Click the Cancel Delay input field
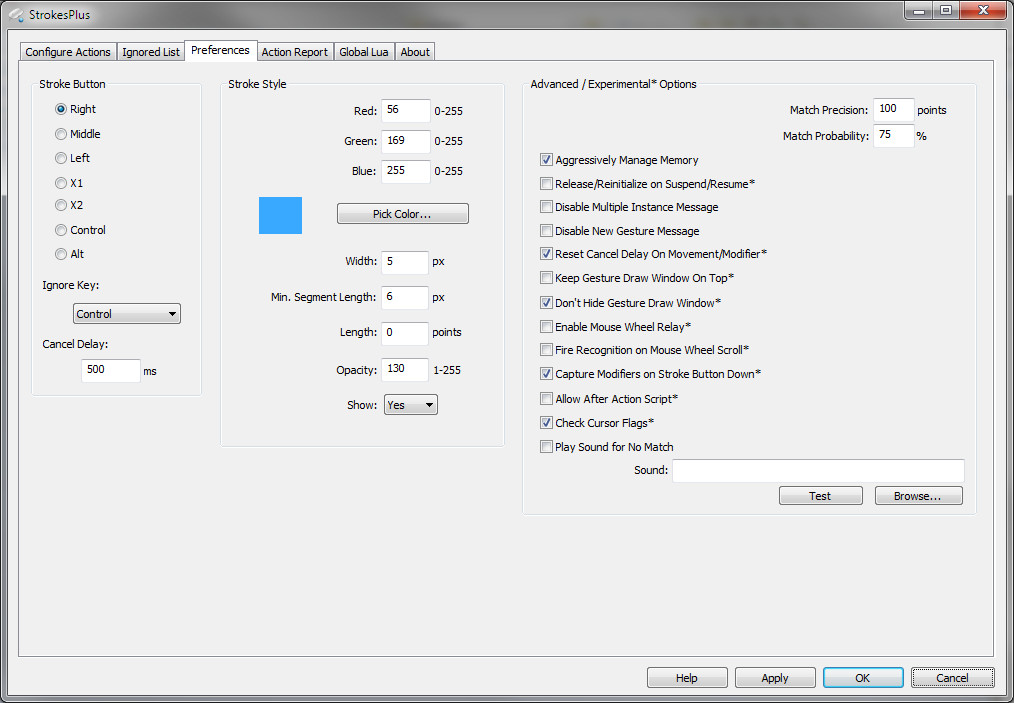Screen dimensions: 1014x703 (111, 370)
